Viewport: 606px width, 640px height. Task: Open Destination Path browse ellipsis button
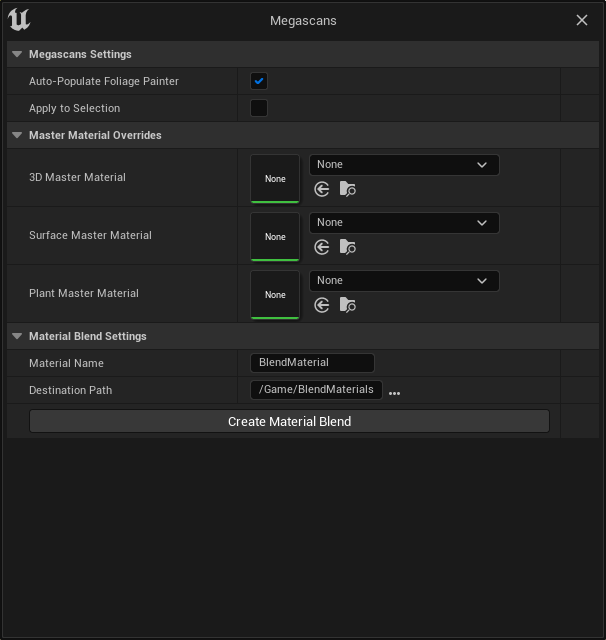click(x=394, y=393)
